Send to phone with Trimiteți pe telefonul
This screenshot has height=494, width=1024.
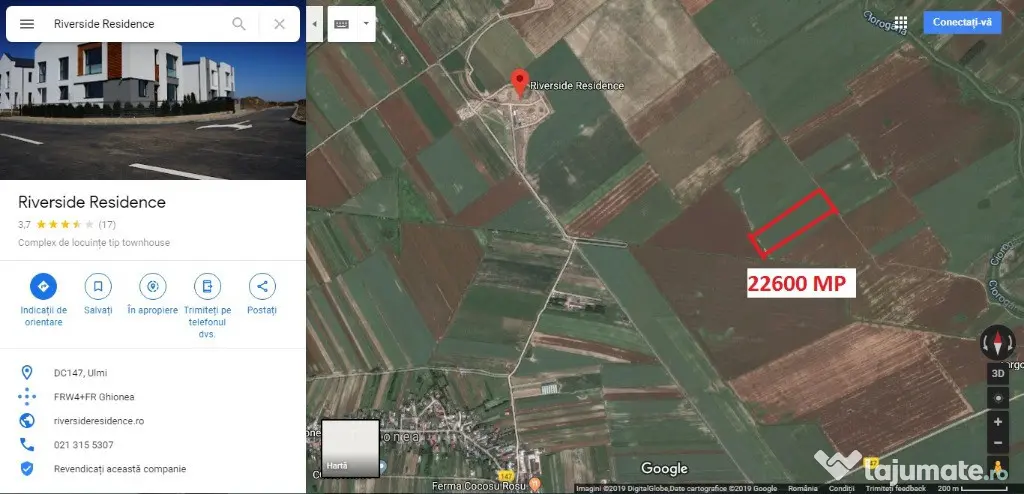(207, 287)
